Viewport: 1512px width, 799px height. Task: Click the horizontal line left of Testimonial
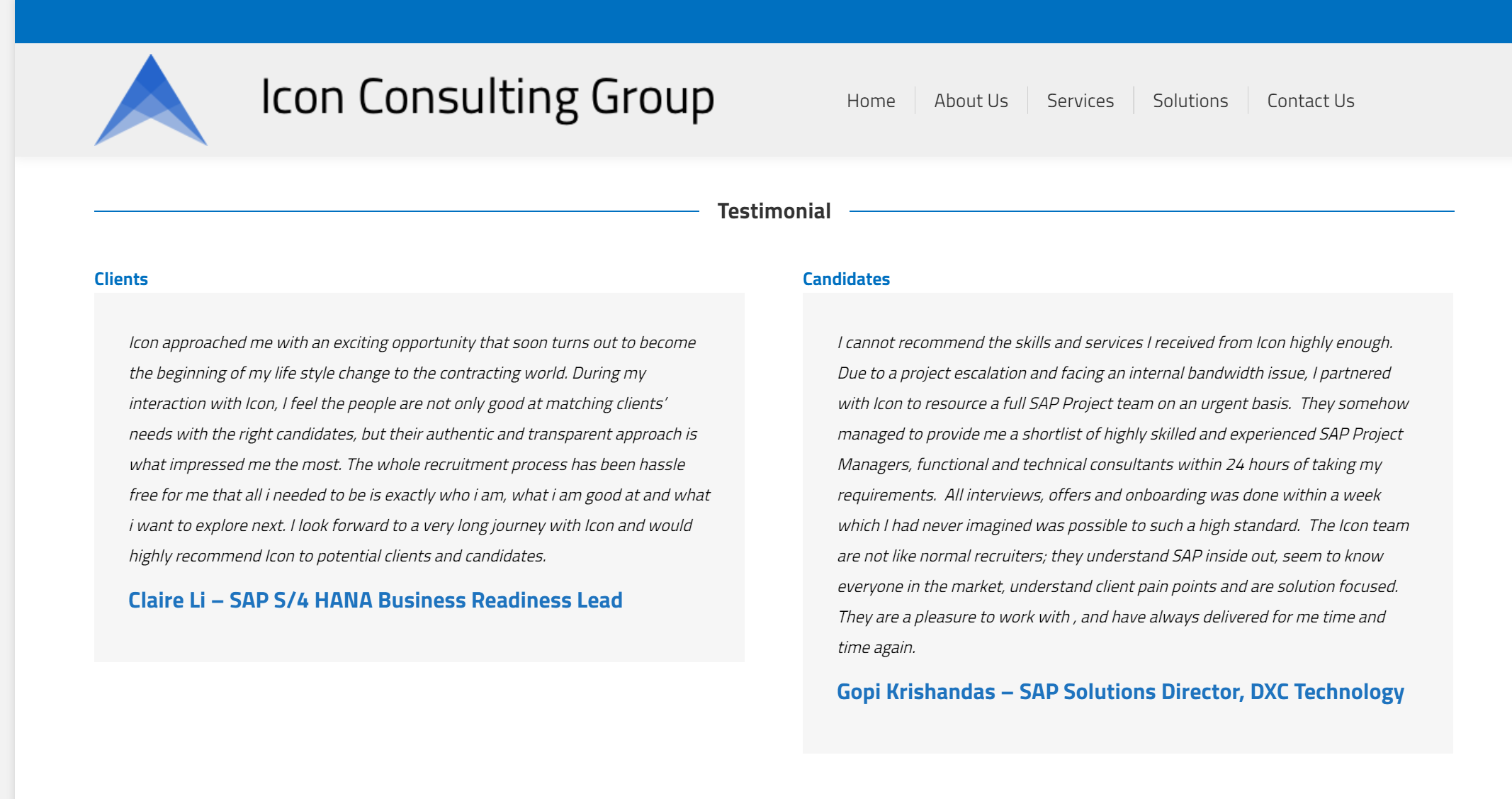[x=397, y=211]
